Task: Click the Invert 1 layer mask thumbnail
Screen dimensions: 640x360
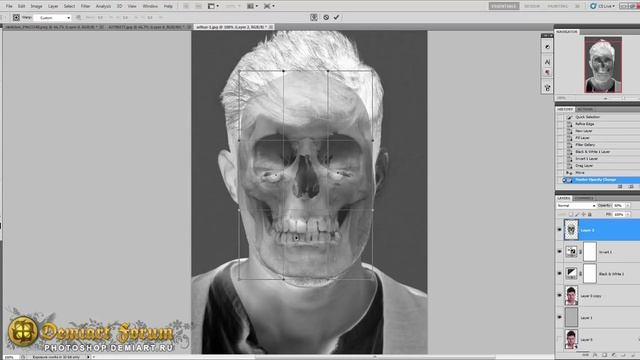Action: (590, 252)
